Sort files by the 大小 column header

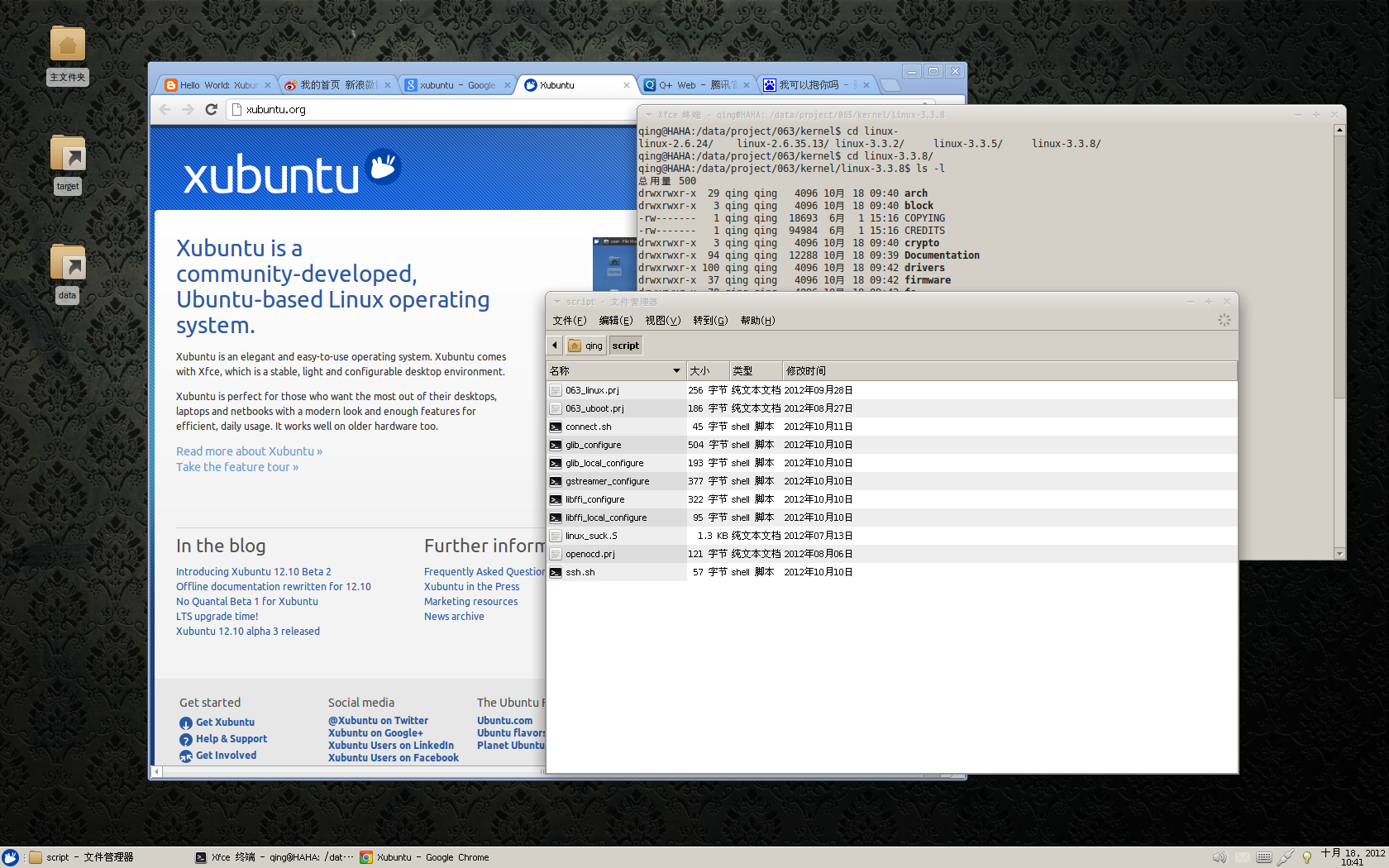tap(708, 371)
